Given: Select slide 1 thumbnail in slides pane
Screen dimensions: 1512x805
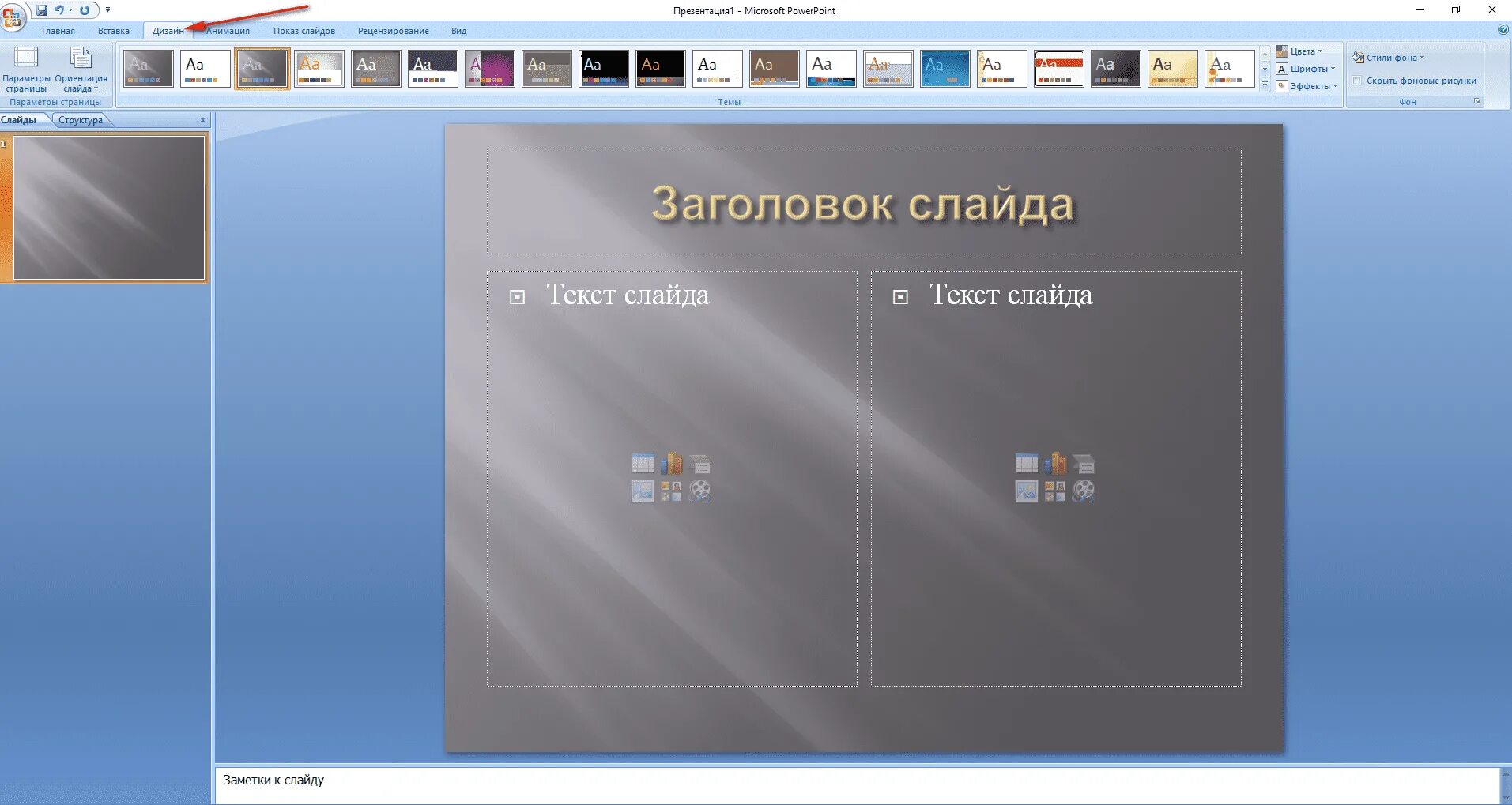Looking at the screenshot, I should click(109, 208).
